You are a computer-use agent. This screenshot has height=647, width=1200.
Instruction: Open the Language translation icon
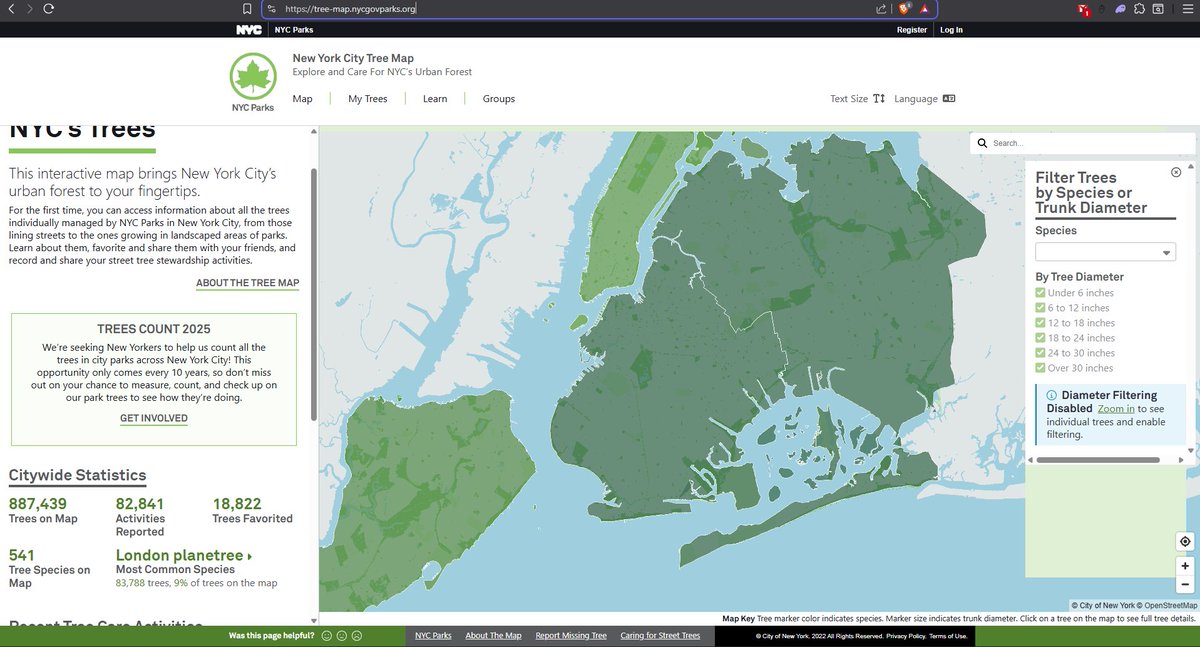tap(949, 99)
